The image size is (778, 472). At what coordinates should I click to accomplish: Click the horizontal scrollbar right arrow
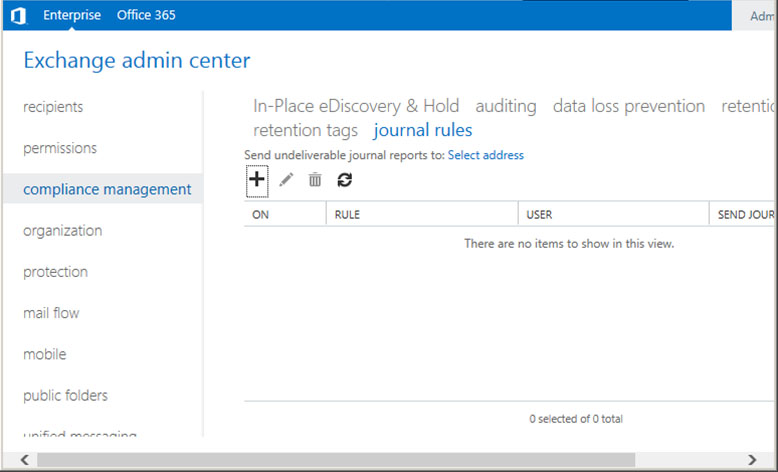pos(752,460)
